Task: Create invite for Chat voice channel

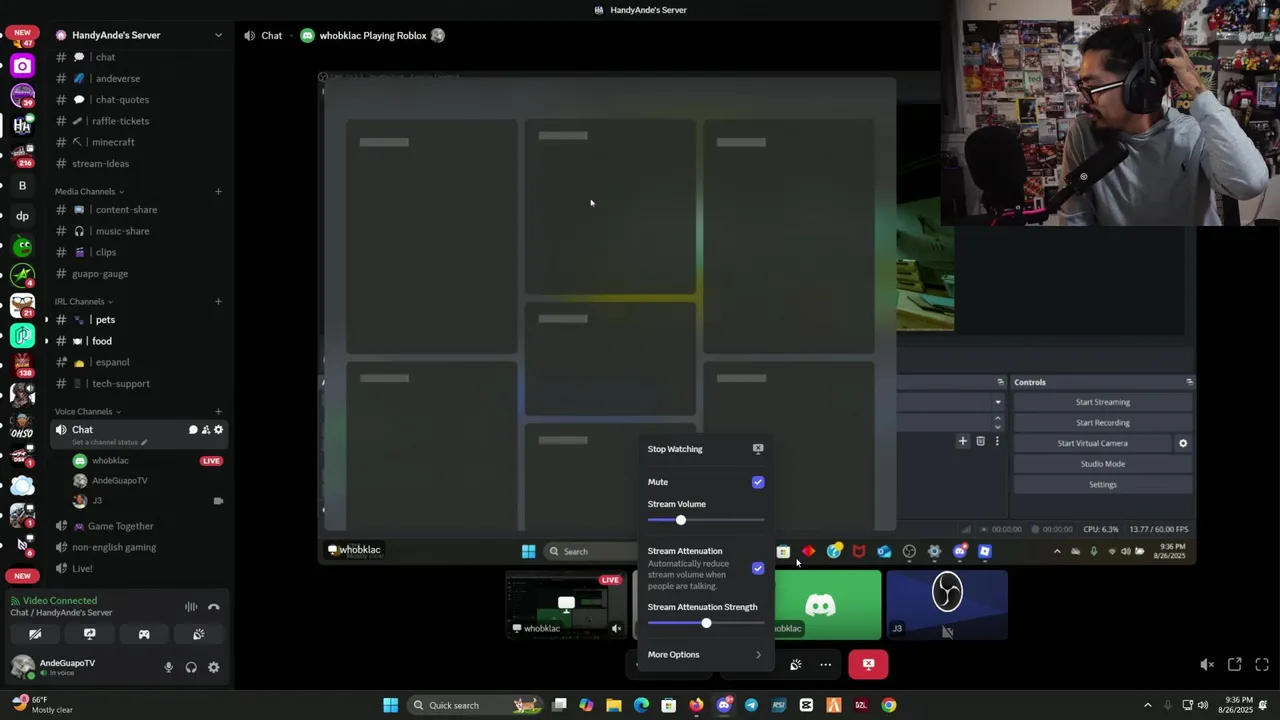Action: point(206,430)
